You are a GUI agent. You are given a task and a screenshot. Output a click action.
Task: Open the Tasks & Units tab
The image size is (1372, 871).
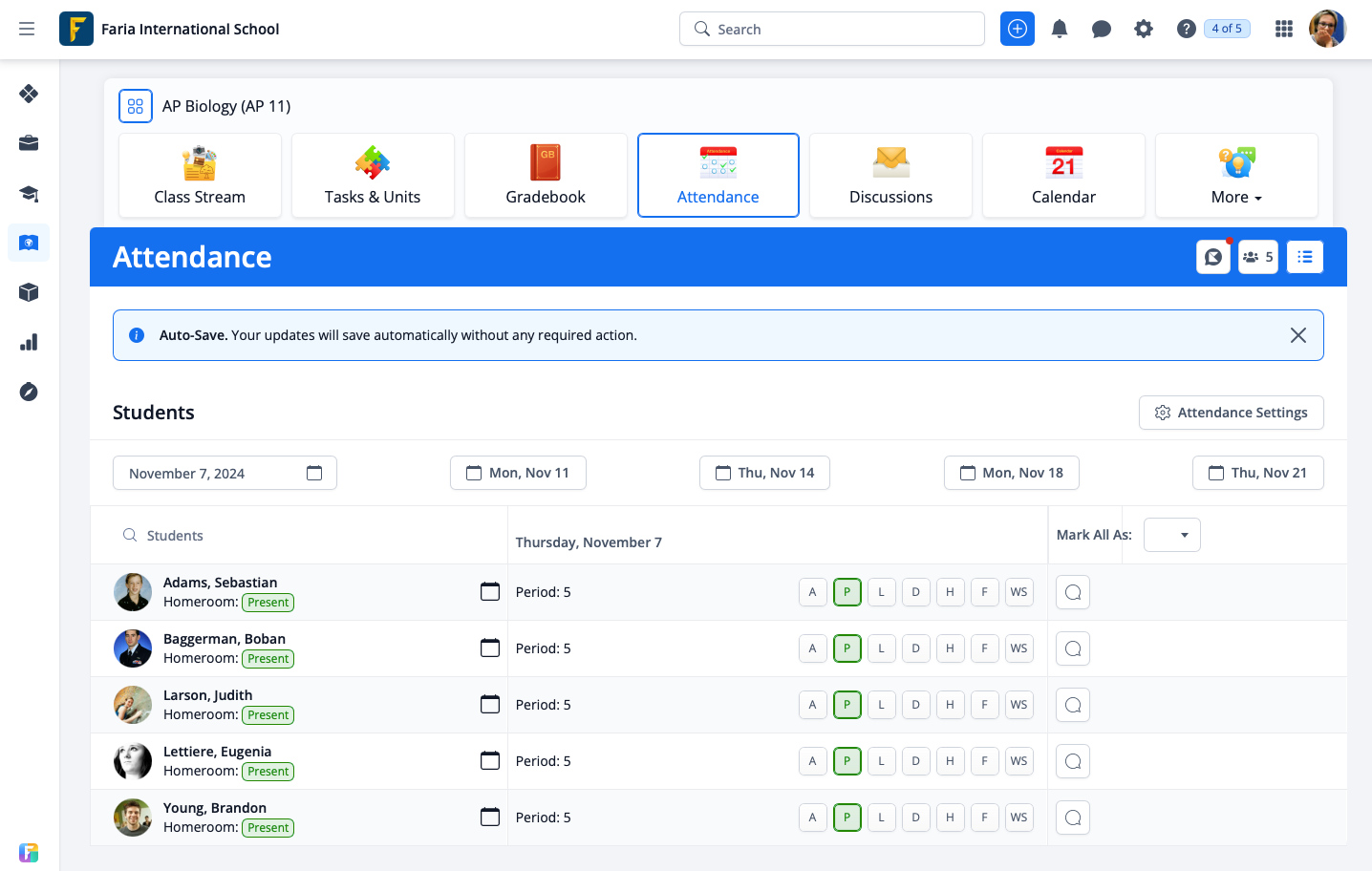click(x=373, y=176)
